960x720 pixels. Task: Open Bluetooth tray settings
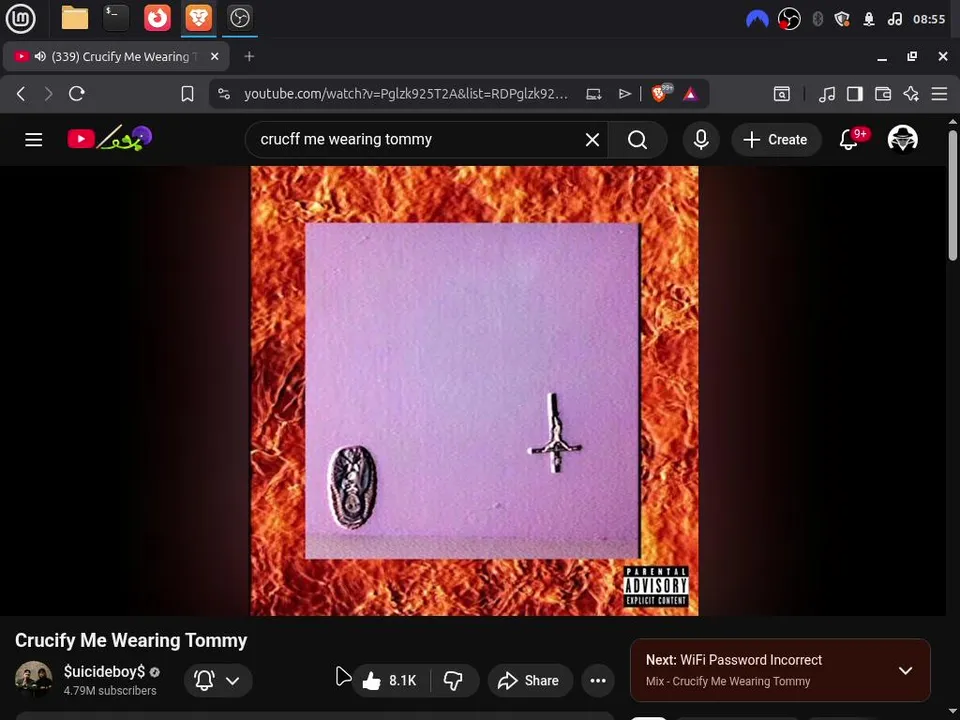tap(817, 19)
